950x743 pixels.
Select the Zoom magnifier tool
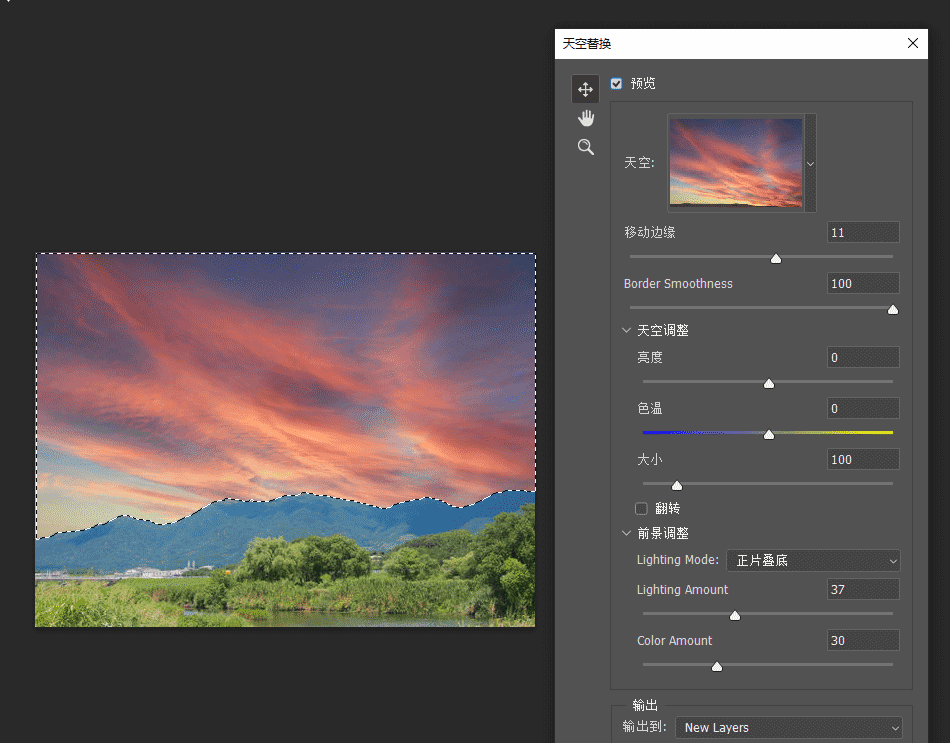[x=586, y=147]
